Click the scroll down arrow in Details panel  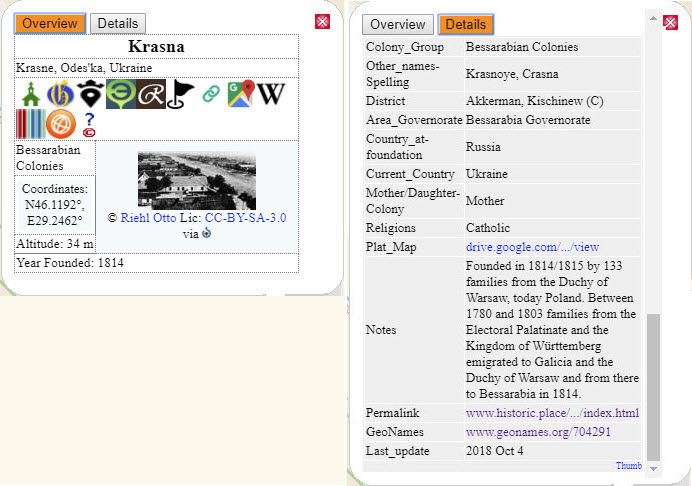(x=654, y=468)
